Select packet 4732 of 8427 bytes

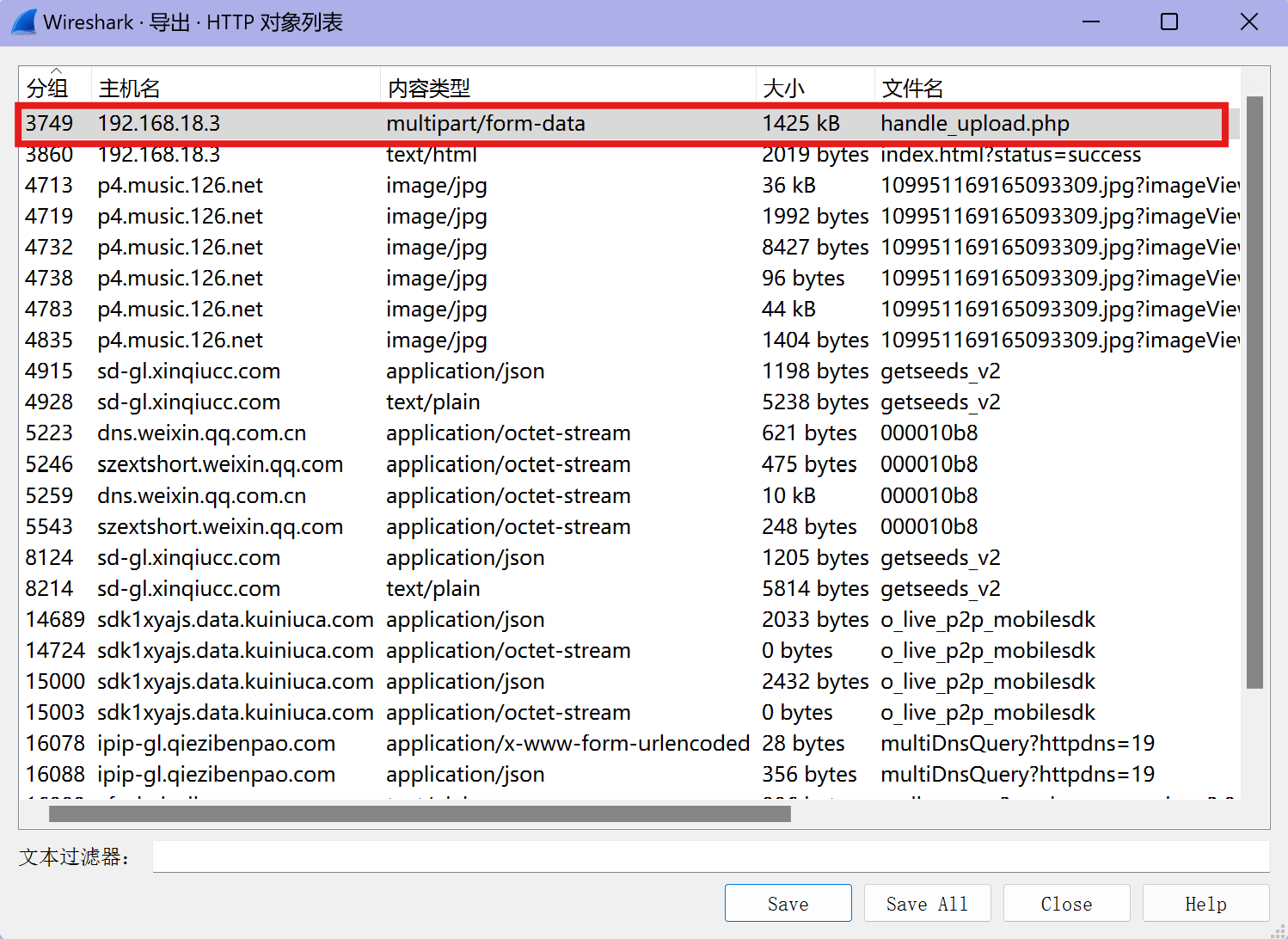tap(629, 248)
